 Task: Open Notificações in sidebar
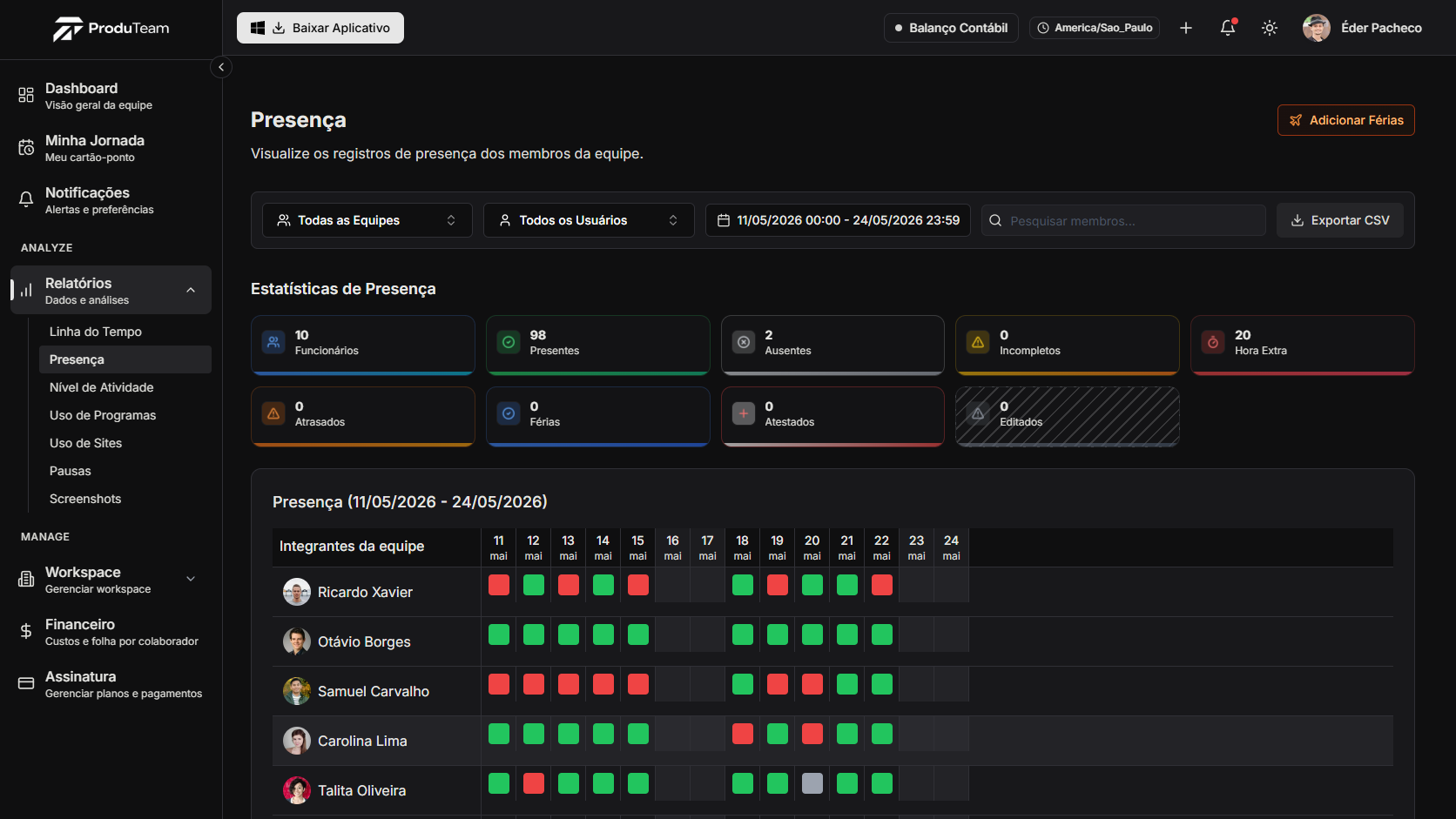111,199
